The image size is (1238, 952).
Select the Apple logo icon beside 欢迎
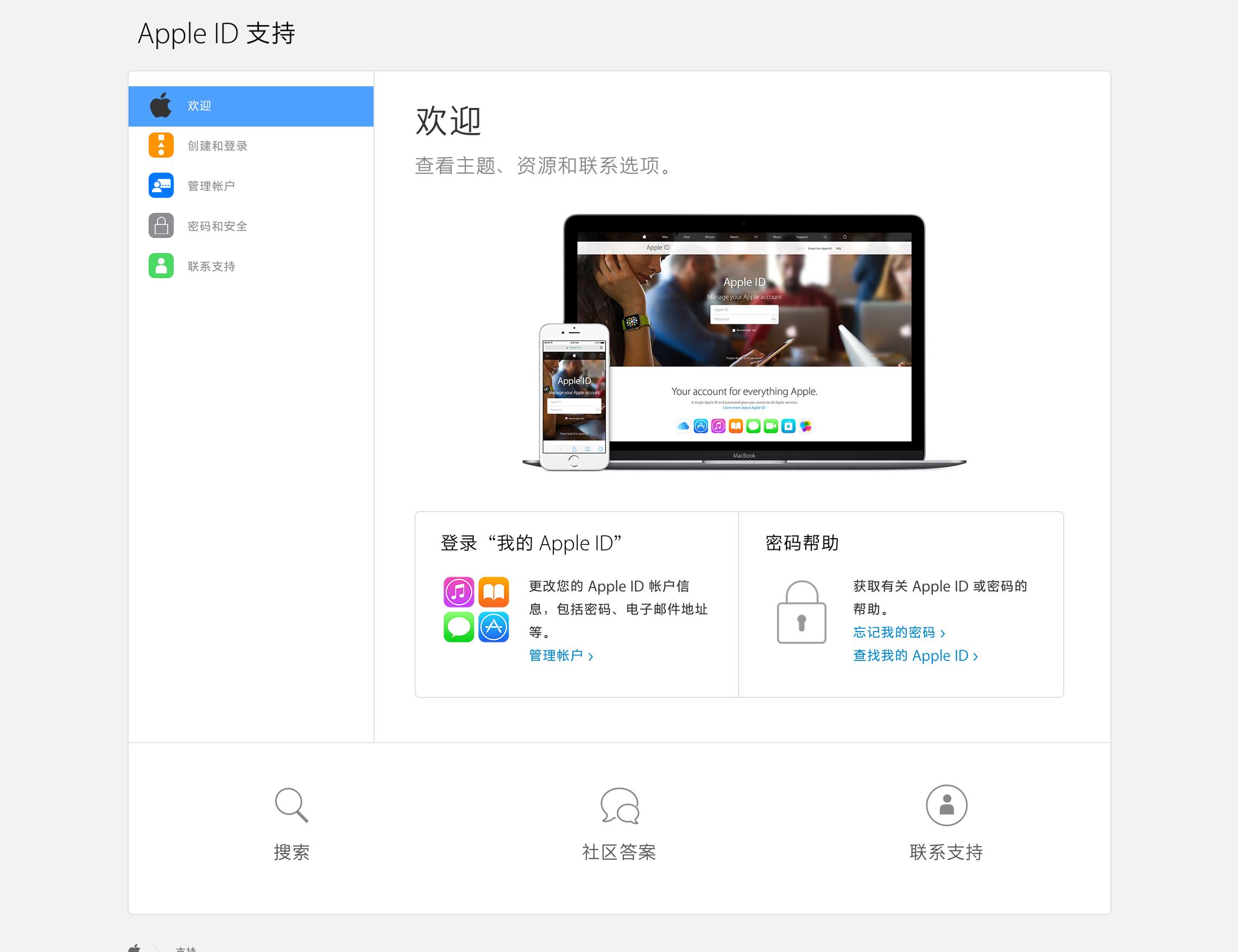(x=161, y=105)
